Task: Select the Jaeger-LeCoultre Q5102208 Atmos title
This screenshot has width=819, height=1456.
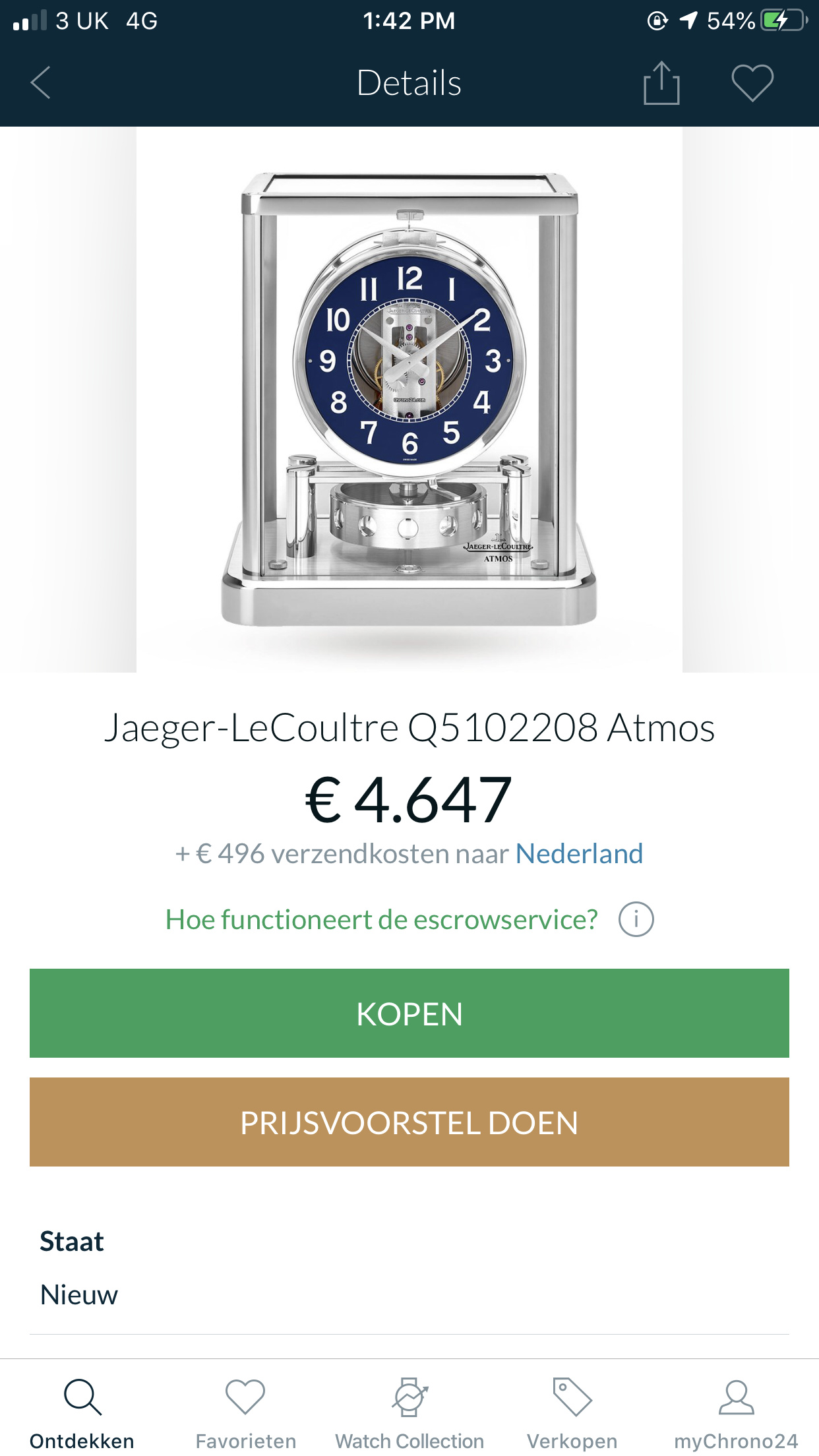Action: (x=409, y=729)
